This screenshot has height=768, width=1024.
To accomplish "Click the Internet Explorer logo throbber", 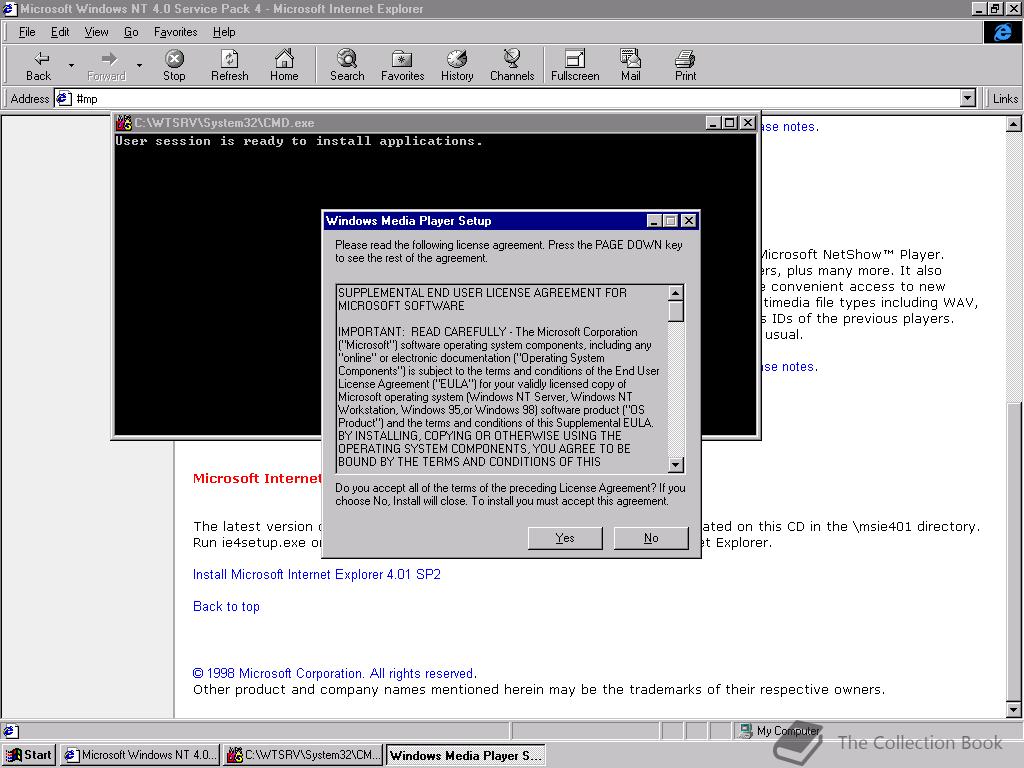I will coord(1002,32).
